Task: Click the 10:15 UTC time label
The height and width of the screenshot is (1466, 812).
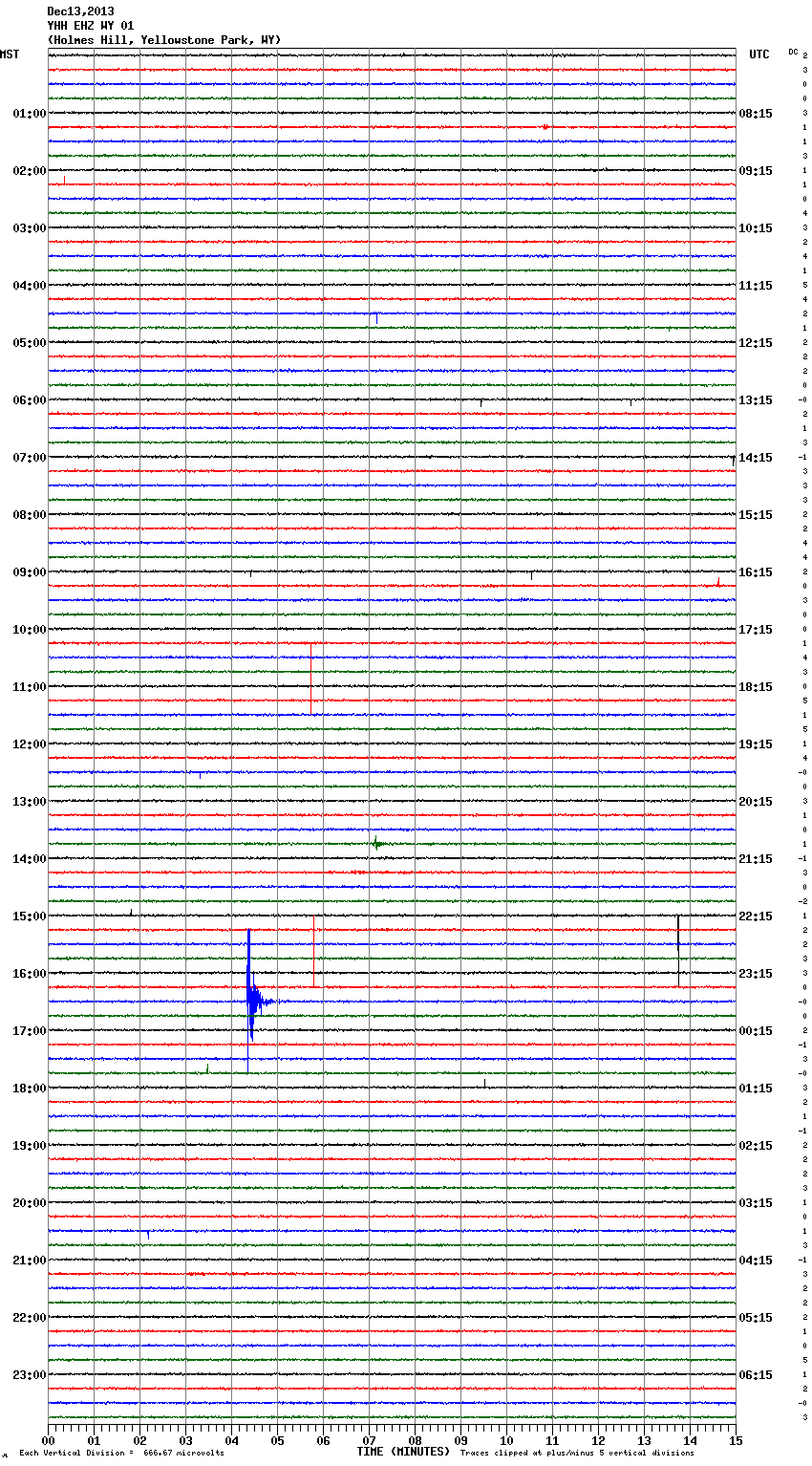Action: point(756,228)
